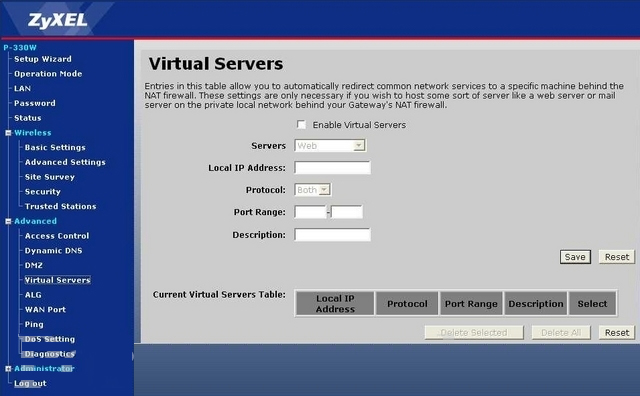Viewport: 640px width, 396px height.
Task: Click the ZyXEL logo in header
Action: 58,20
